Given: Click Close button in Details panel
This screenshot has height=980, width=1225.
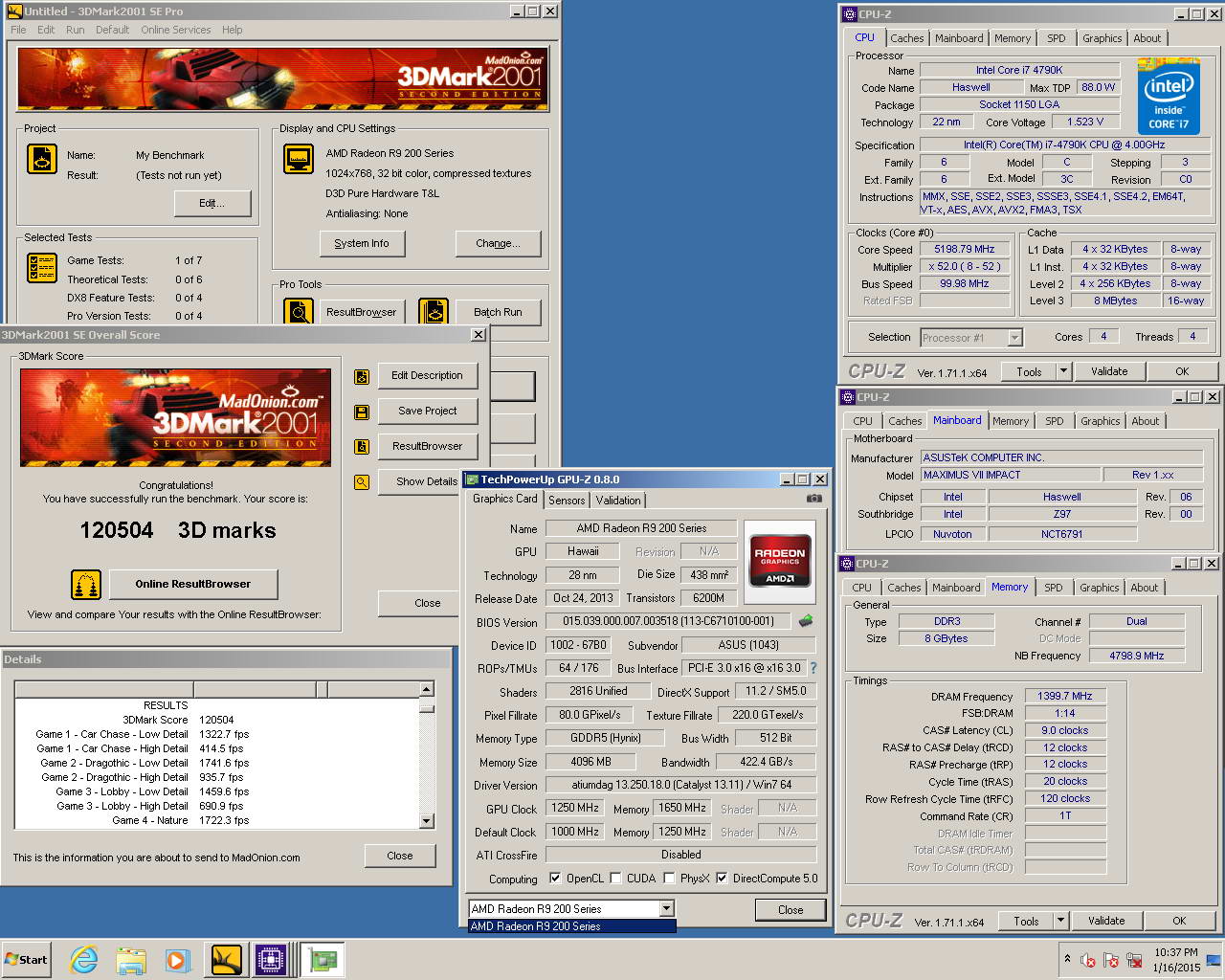Looking at the screenshot, I should pos(400,856).
